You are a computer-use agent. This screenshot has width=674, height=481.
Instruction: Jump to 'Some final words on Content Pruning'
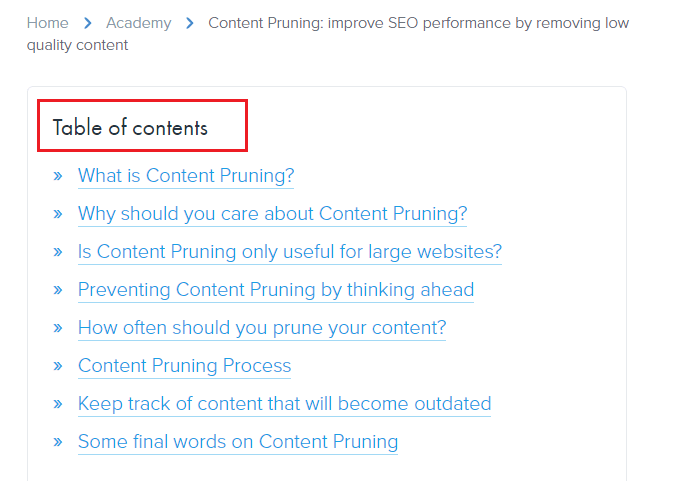click(238, 442)
